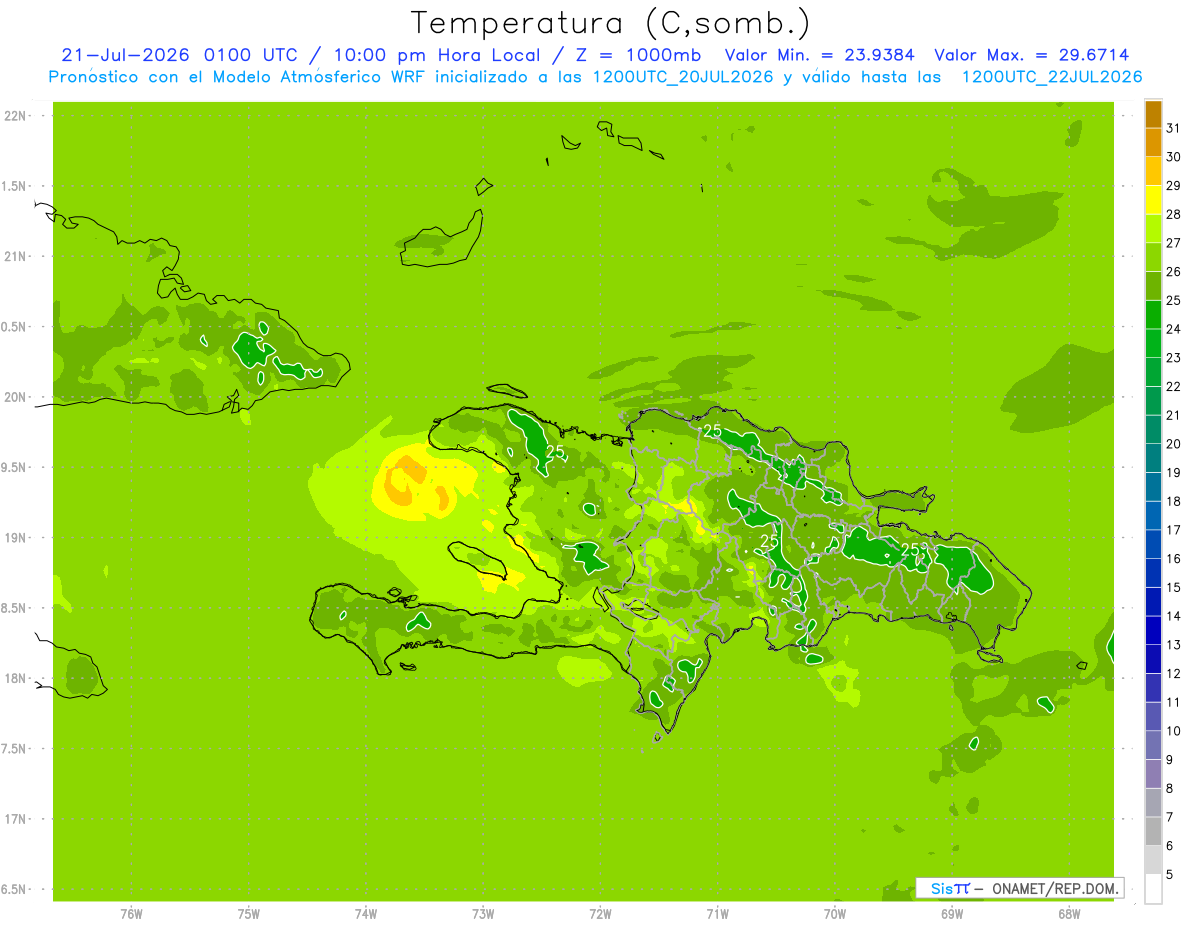Click the "17N" latitude axis label
Image resolution: width=1200 pixels, height=927 pixels.
pyautogui.click(x=16, y=819)
